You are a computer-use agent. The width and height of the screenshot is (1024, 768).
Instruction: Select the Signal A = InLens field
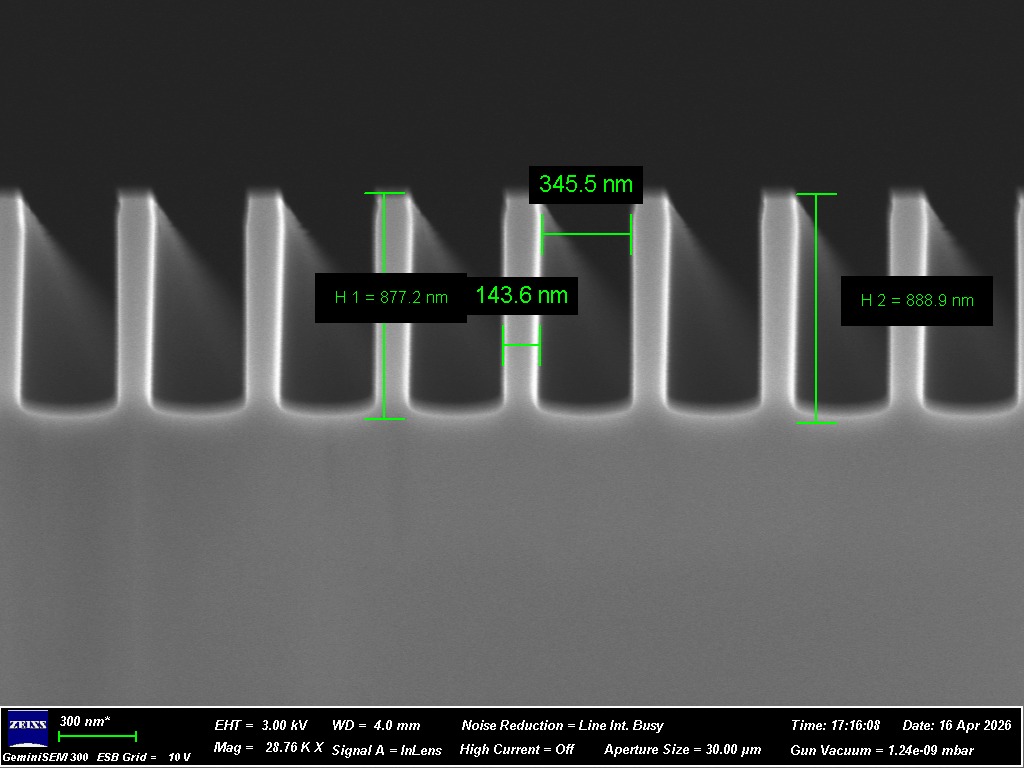tap(386, 749)
